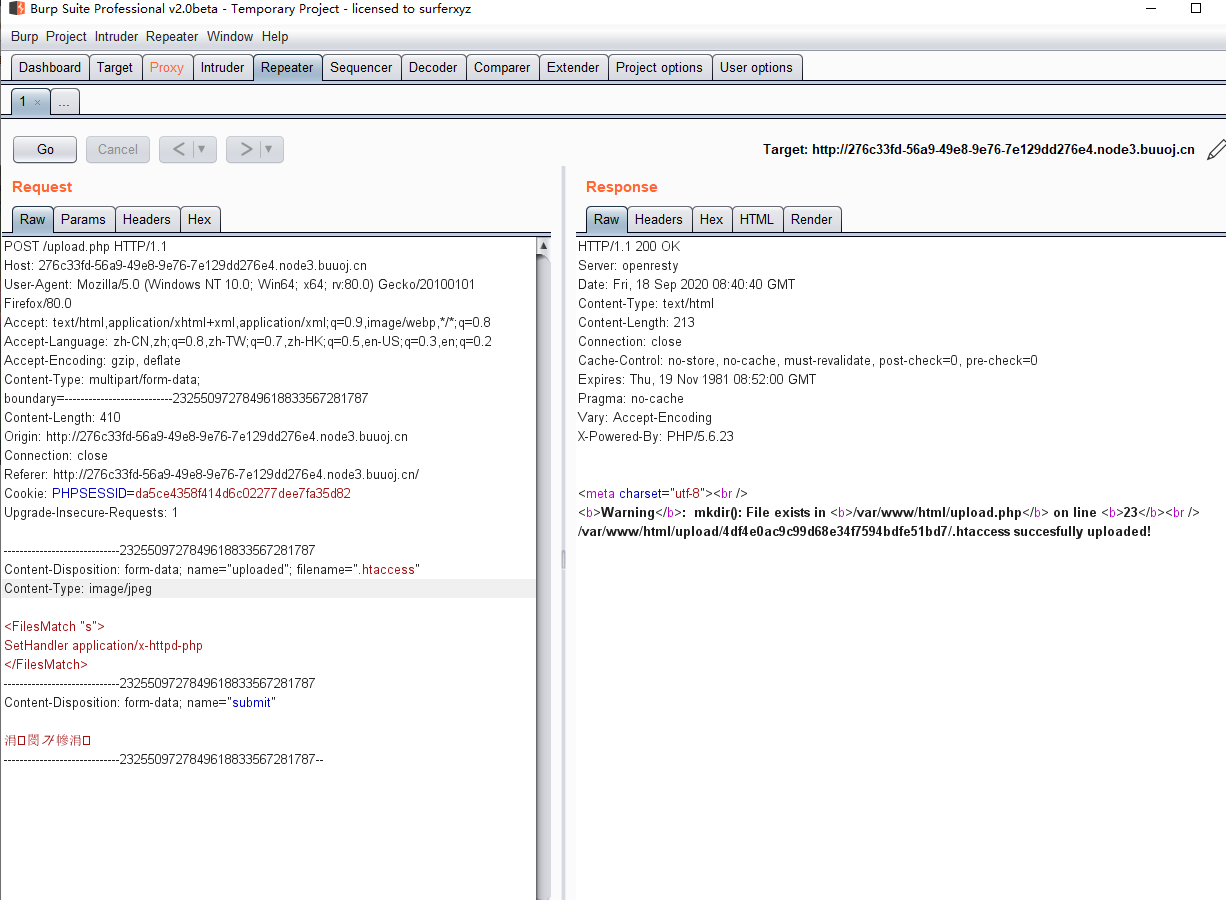
Task: Open the Project menu
Action: [x=67, y=36]
